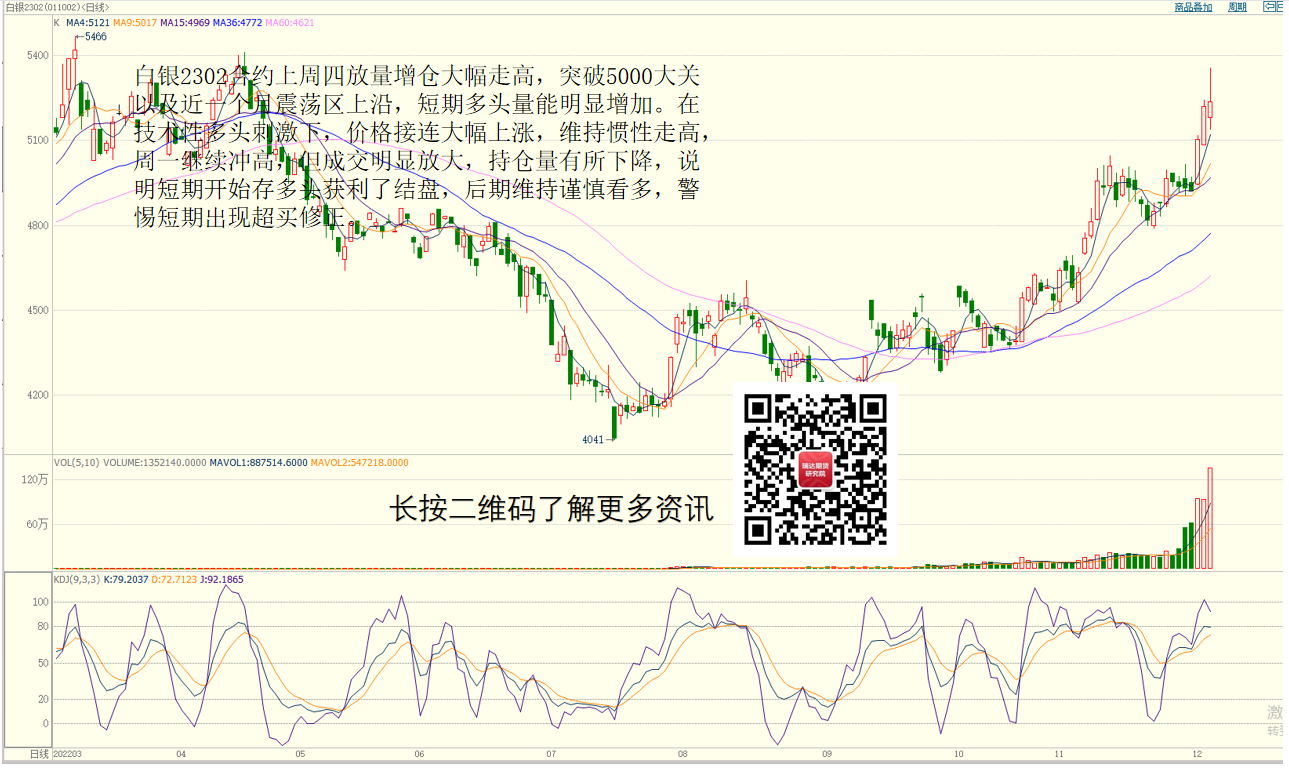
Task: Click the 商品叠加 link at top right
Action: pyautogui.click(x=1192, y=7)
